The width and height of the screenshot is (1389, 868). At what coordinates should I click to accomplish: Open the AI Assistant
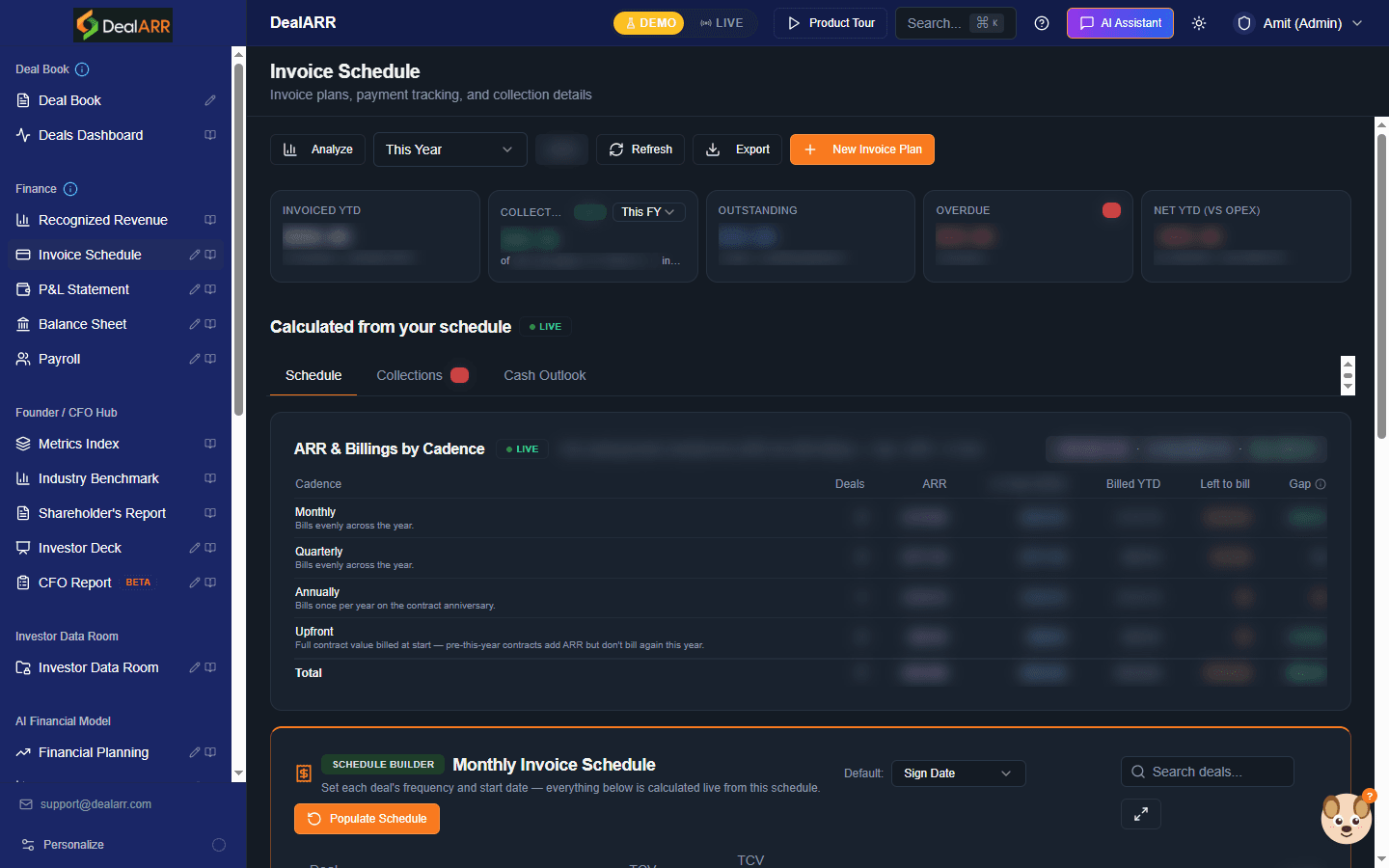tap(1120, 23)
